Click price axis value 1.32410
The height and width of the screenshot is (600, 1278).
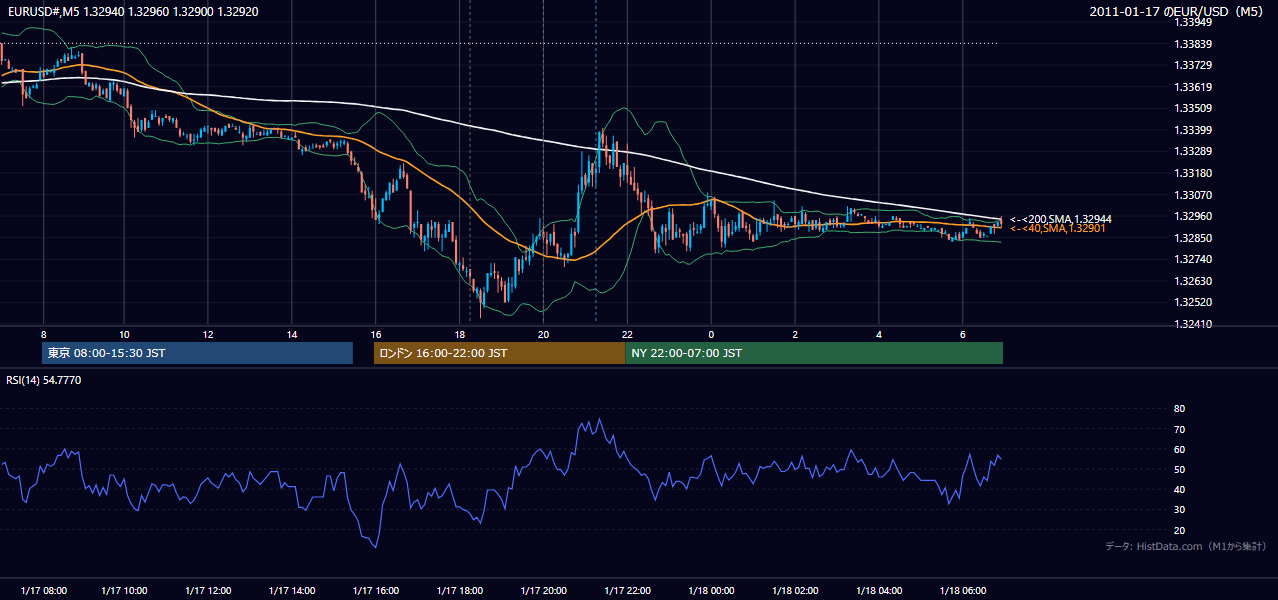coord(1193,324)
